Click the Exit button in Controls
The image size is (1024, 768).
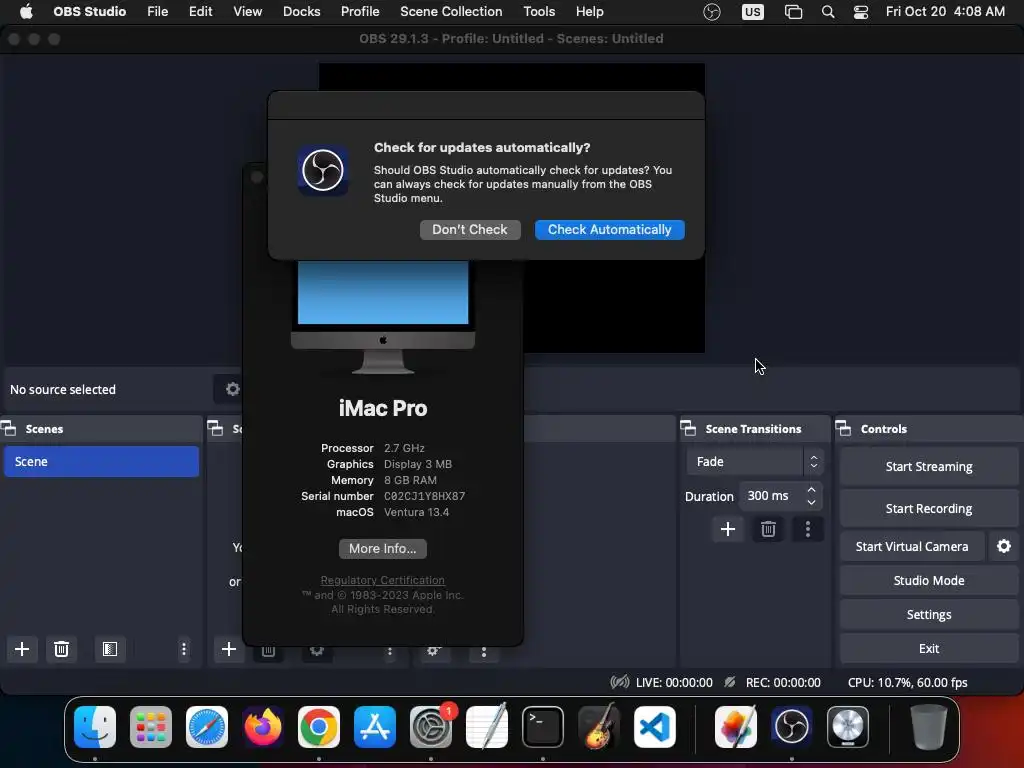pos(929,648)
